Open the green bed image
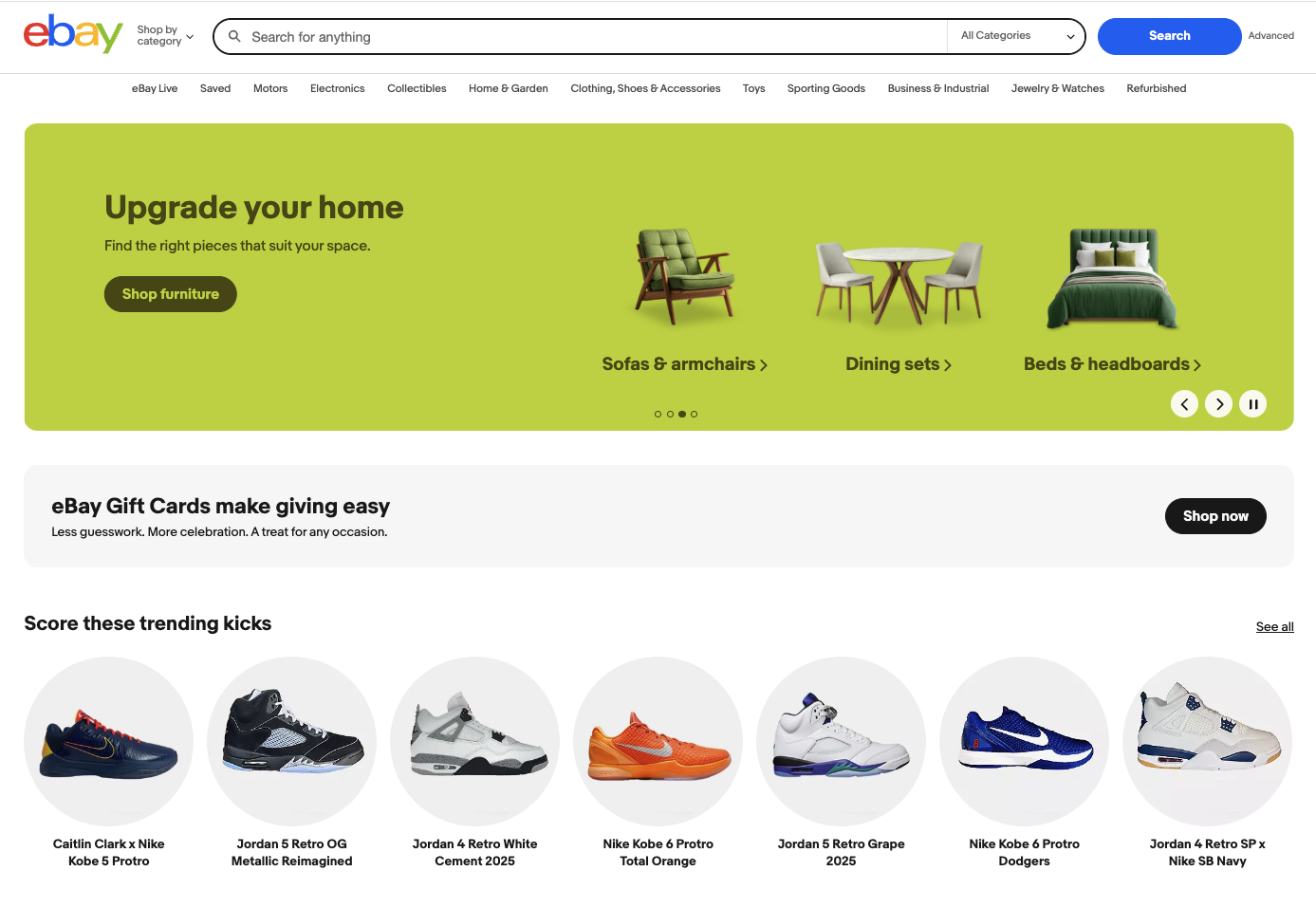The image size is (1316, 908). (1113, 278)
